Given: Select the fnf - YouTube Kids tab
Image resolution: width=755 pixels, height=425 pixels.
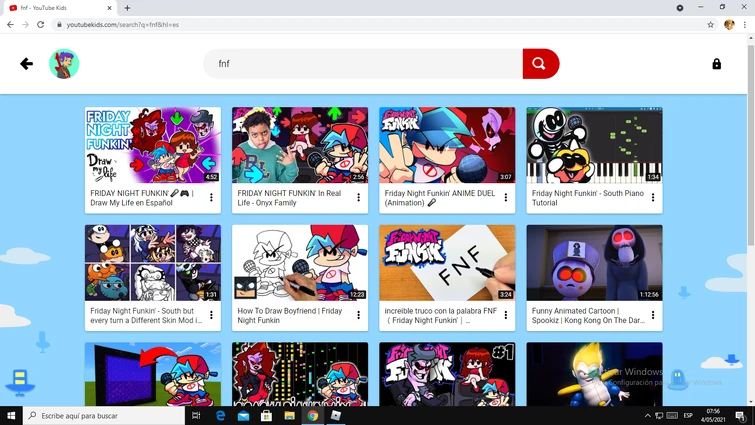Looking at the screenshot, I should [x=58, y=8].
